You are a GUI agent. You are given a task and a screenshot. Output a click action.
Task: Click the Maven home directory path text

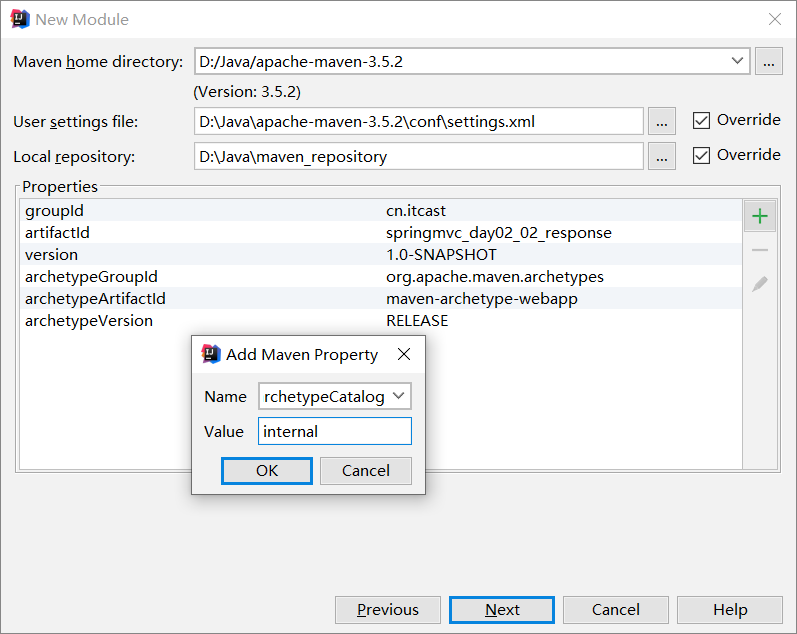point(301,62)
